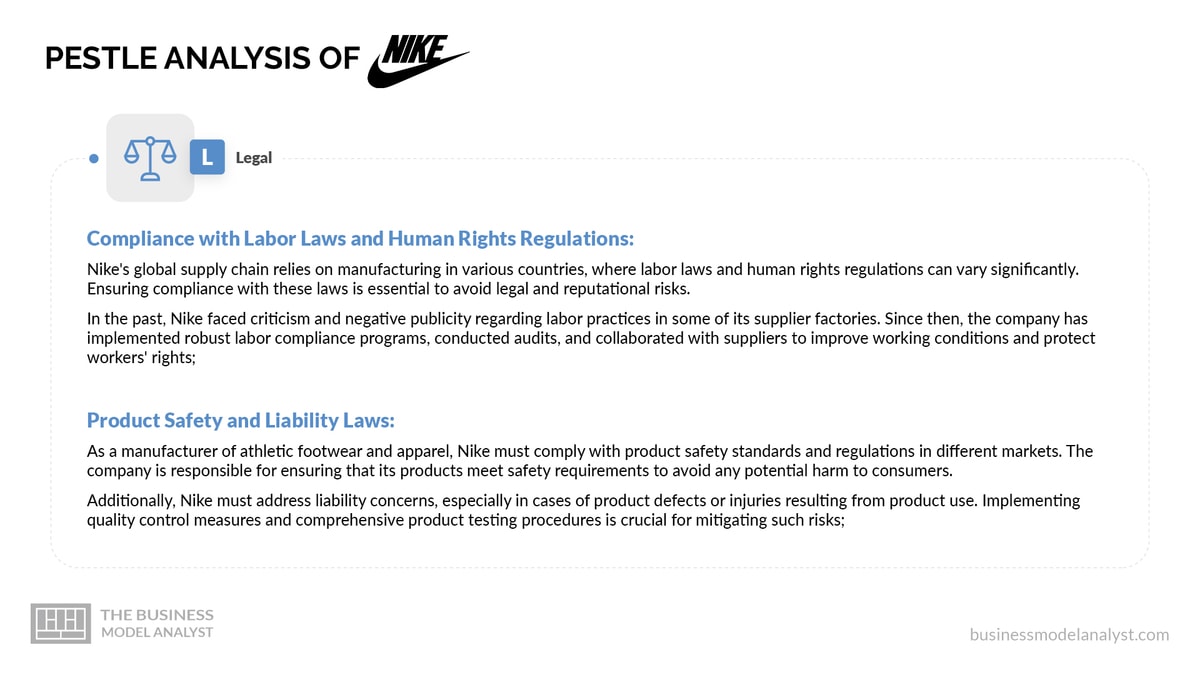Click paragraph starting As a manufacturer of athletic
The width and height of the screenshot is (1200, 675).
[590, 461]
